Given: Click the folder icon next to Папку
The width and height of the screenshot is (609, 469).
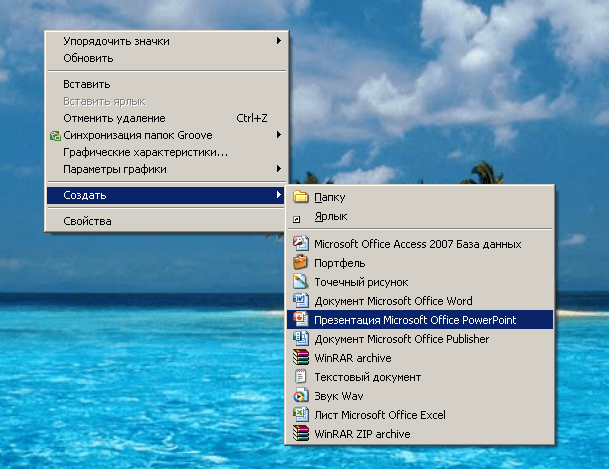Looking at the screenshot, I should pyautogui.click(x=300, y=197).
